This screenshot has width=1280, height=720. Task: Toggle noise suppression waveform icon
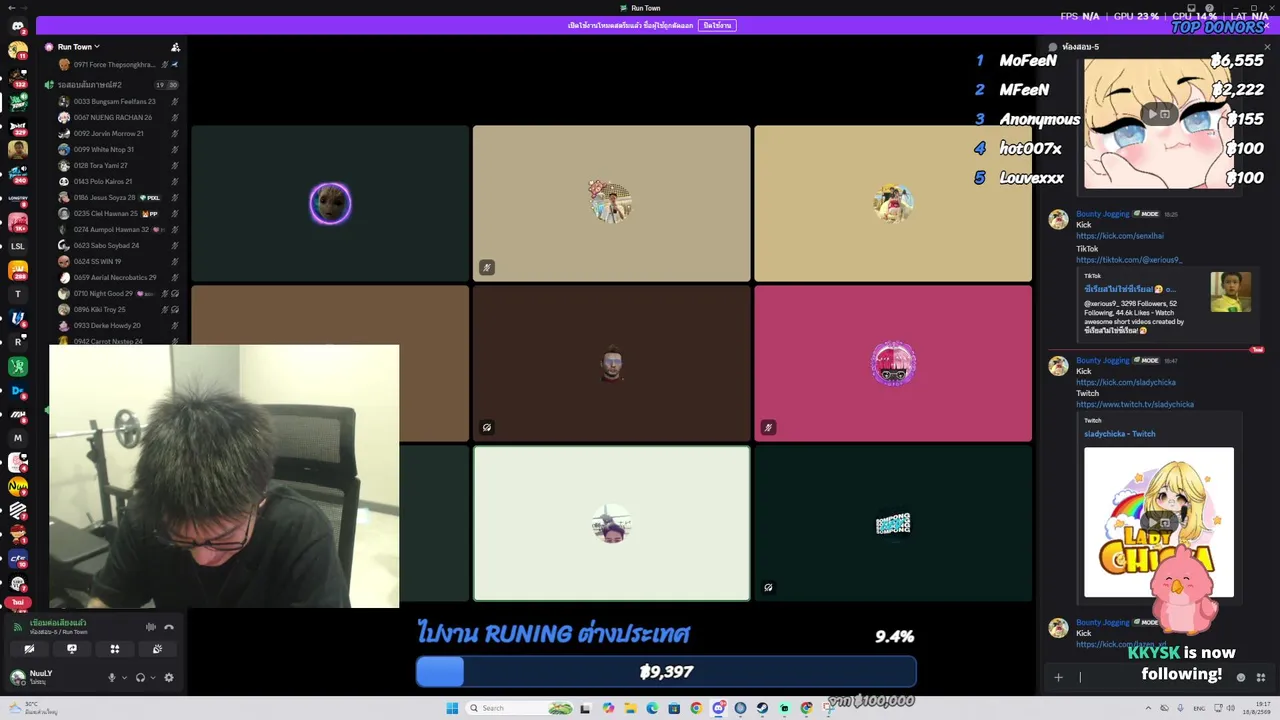(151, 627)
